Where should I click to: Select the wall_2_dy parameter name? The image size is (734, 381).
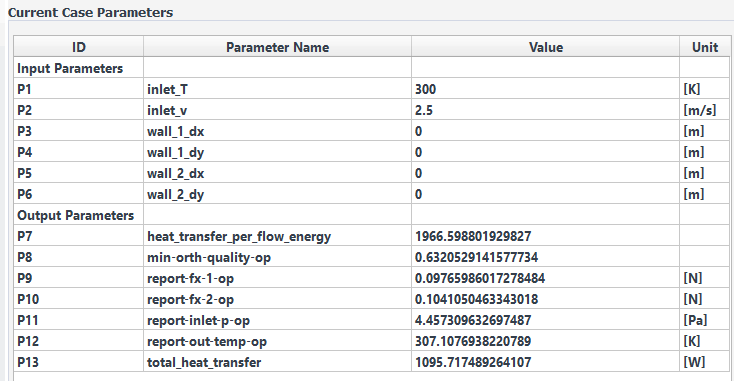277,194
